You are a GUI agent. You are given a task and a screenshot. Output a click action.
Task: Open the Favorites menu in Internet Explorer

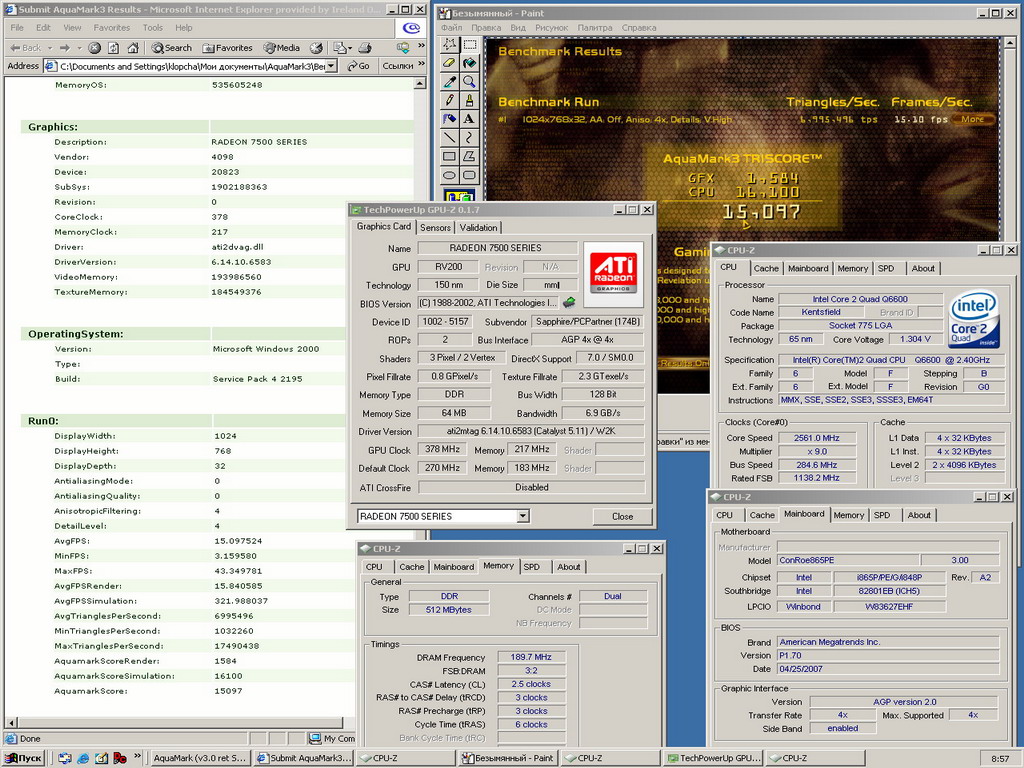(112, 28)
